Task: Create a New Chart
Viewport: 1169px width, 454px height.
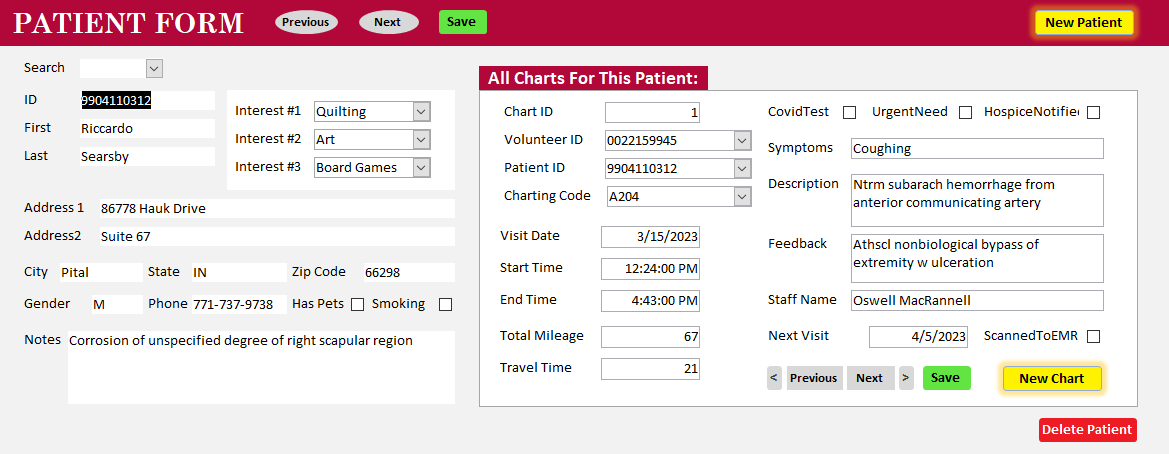Action: click(x=1052, y=378)
